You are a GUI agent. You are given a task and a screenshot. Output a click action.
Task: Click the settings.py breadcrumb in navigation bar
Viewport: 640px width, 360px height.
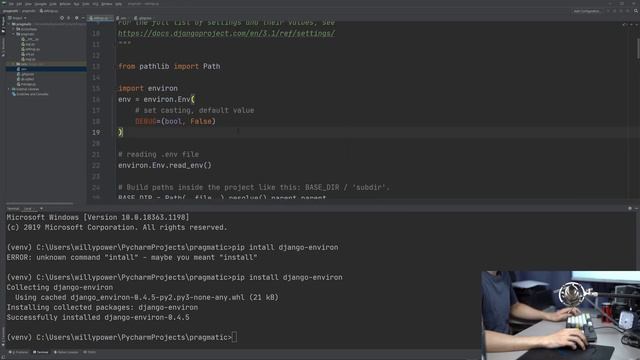tap(49, 11)
